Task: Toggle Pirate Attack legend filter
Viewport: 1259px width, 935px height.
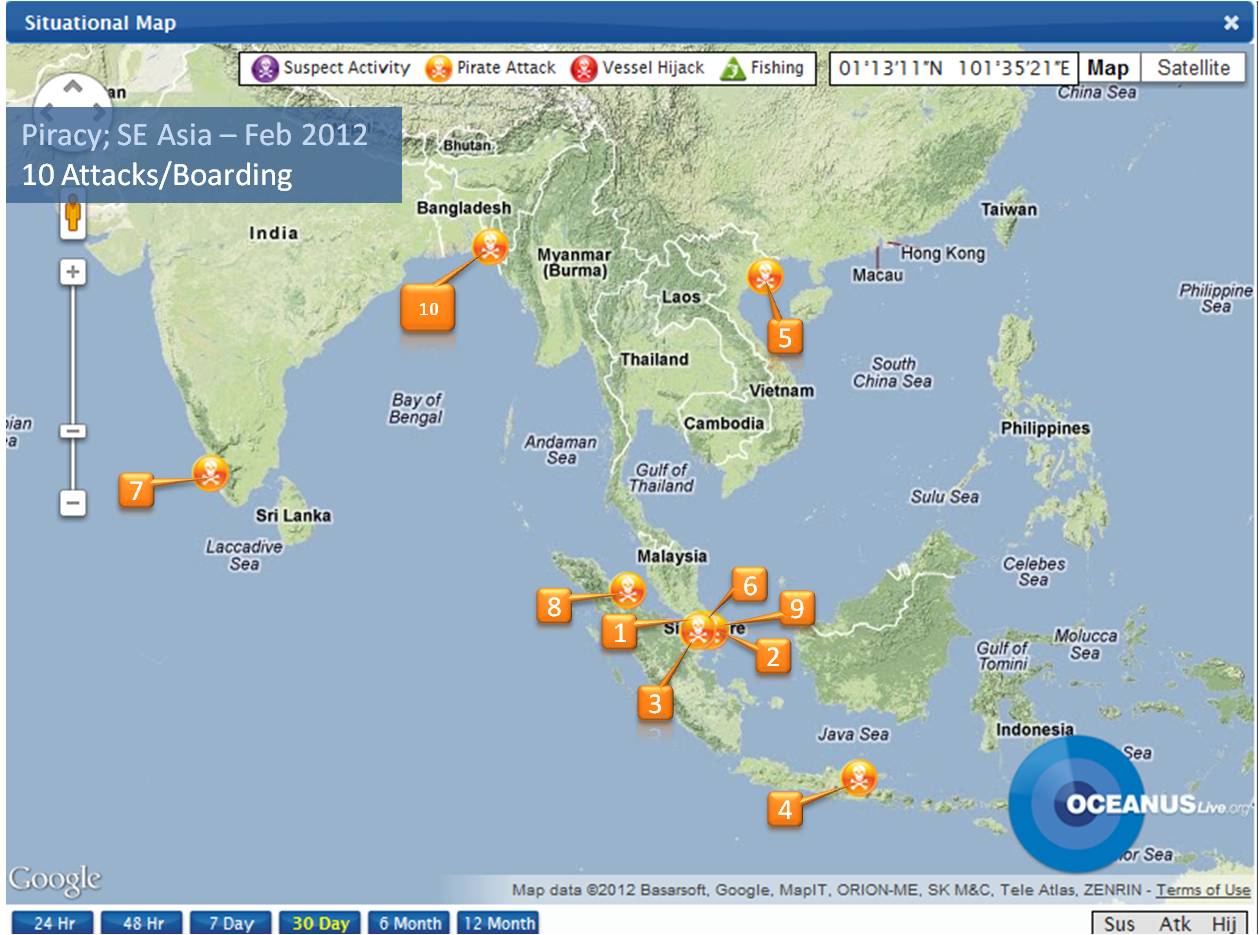Action: [490, 68]
